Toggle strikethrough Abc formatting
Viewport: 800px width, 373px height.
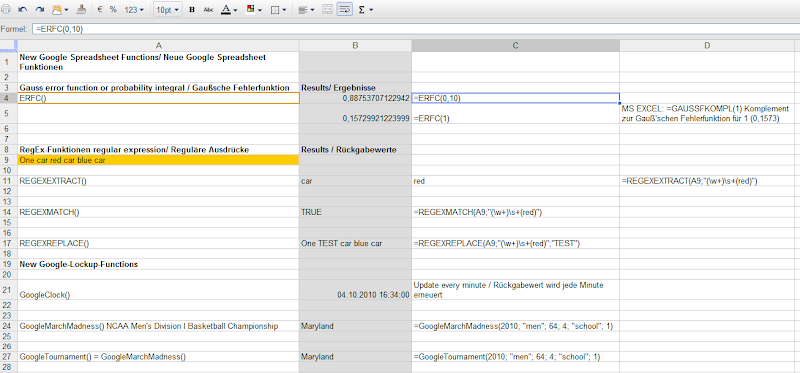(x=208, y=9)
